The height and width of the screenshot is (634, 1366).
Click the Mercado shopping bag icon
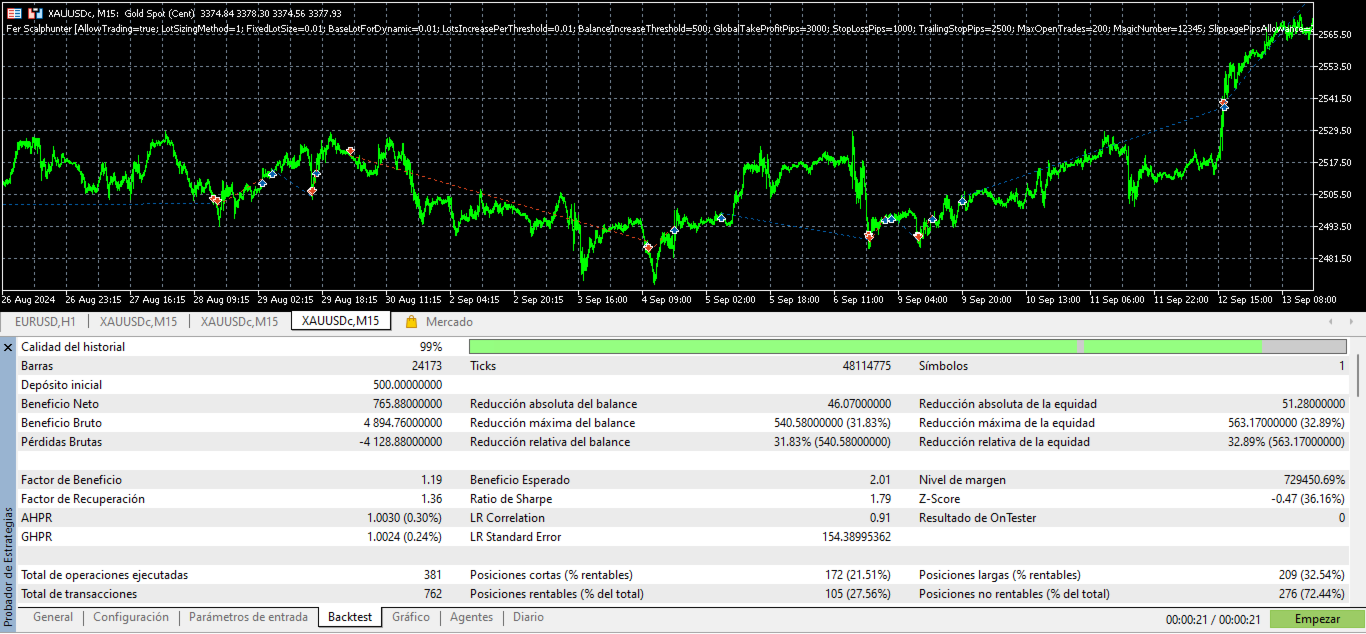411,322
